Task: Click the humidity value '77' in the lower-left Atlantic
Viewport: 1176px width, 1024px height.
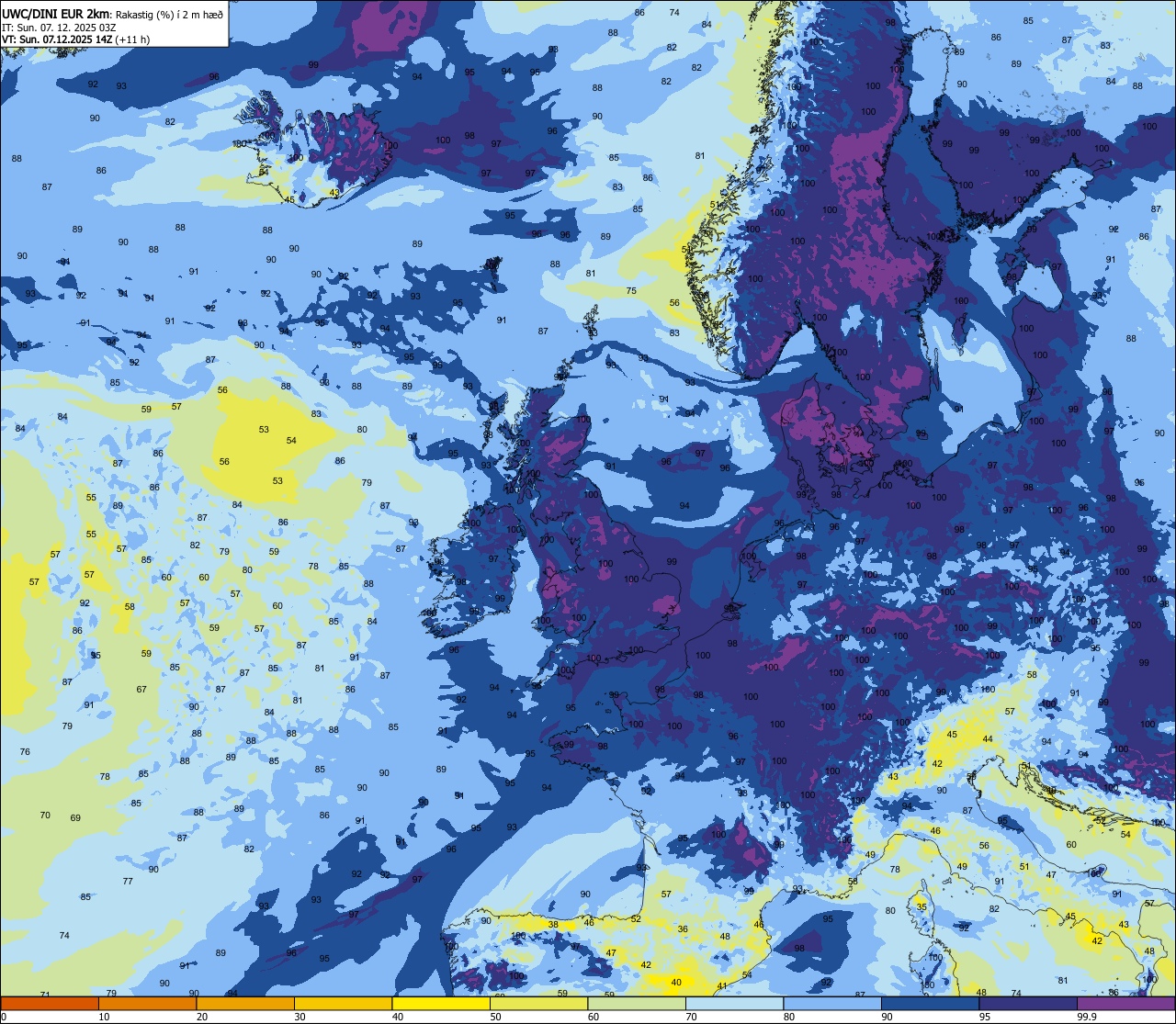Action: coord(128,882)
